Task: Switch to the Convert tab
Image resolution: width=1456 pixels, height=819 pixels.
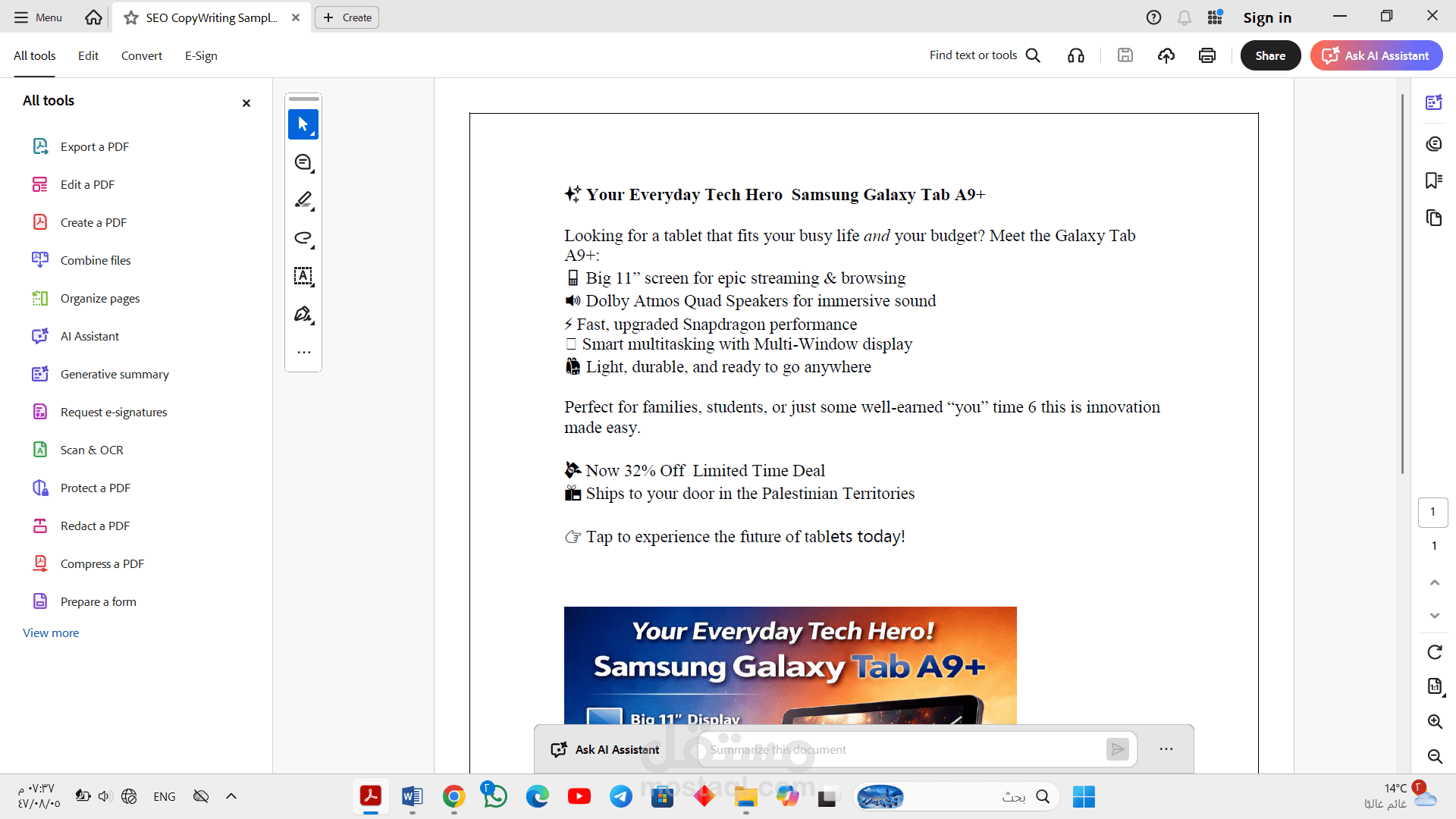Action: (142, 55)
